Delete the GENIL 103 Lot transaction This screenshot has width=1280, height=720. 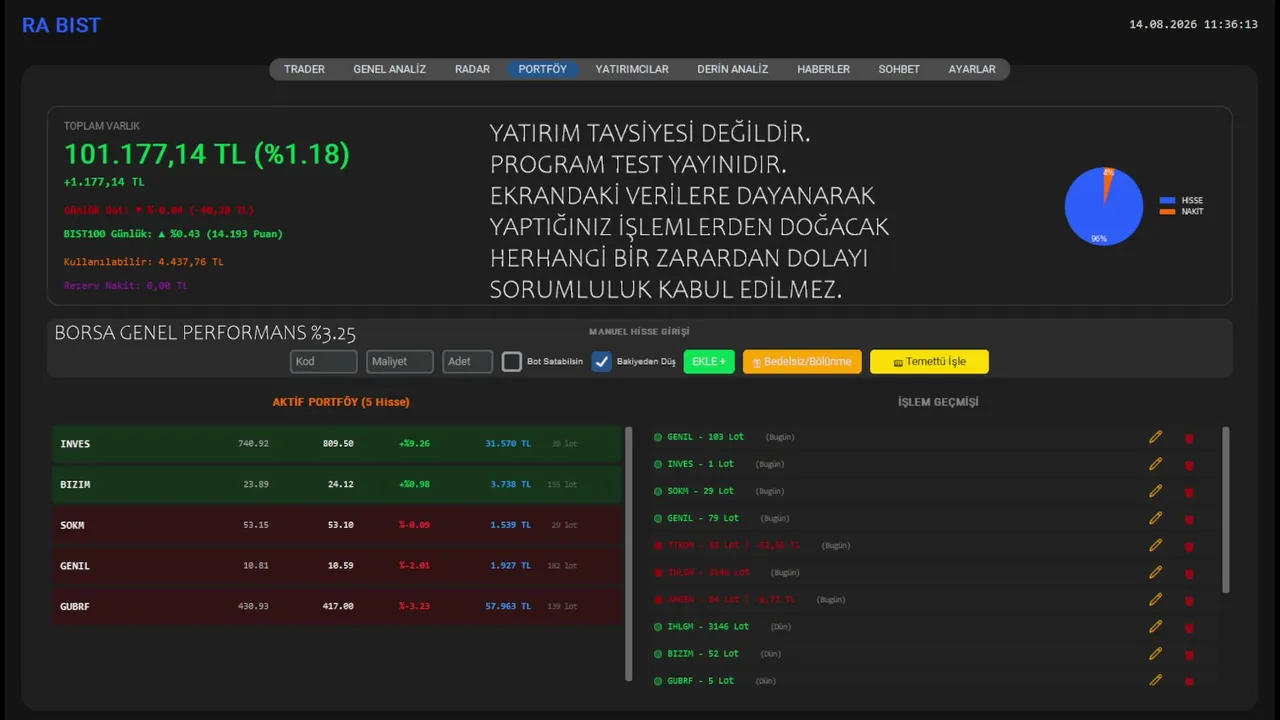click(1189, 438)
